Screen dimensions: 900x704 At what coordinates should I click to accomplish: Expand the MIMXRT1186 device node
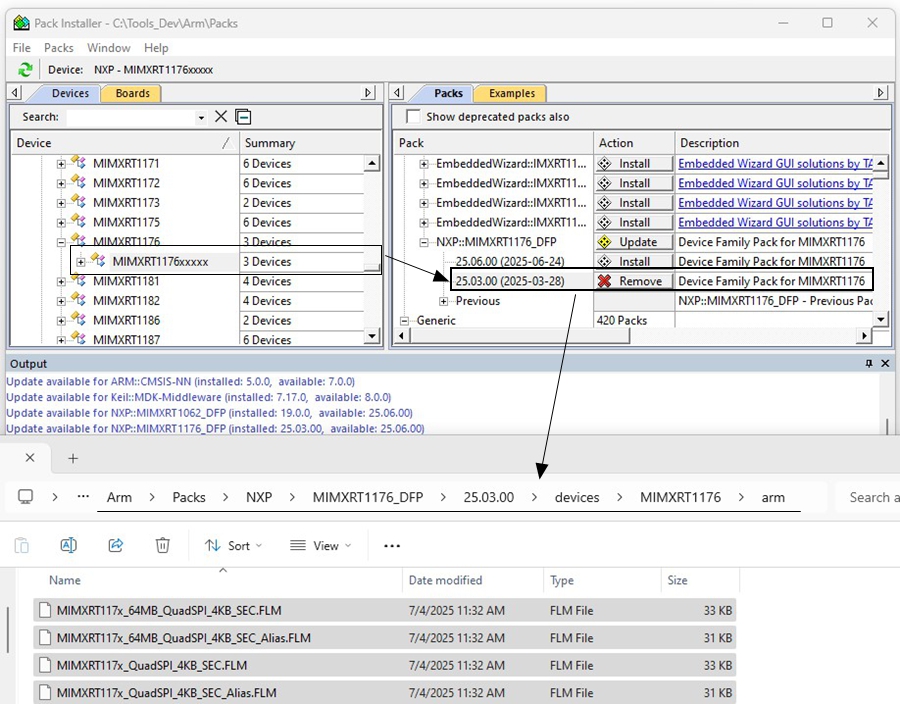tap(61, 321)
